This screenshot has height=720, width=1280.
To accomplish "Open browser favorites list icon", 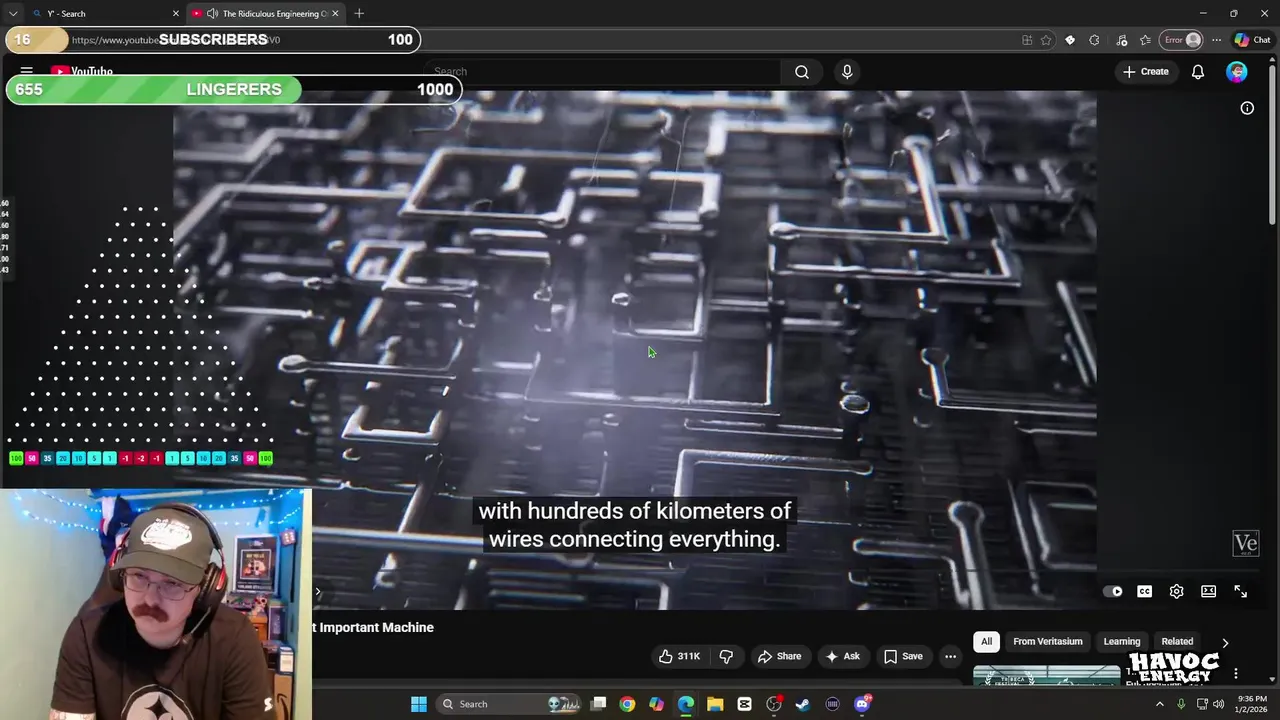I will click(x=1145, y=40).
